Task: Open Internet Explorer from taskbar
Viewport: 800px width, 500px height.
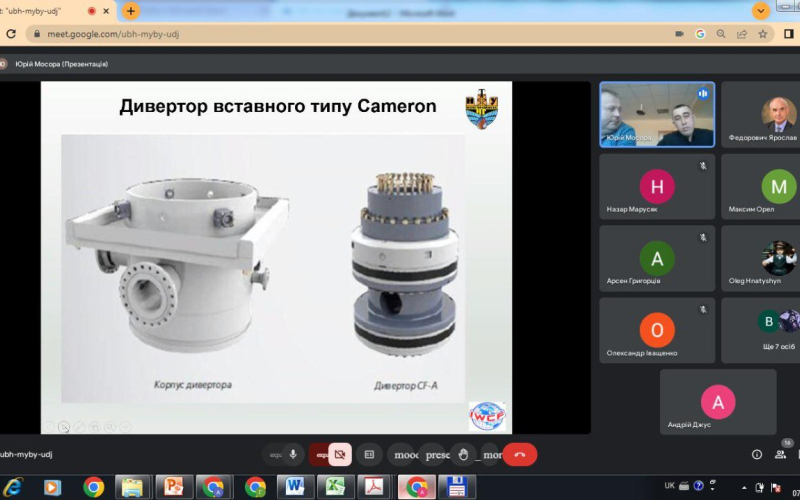Action: point(13,487)
